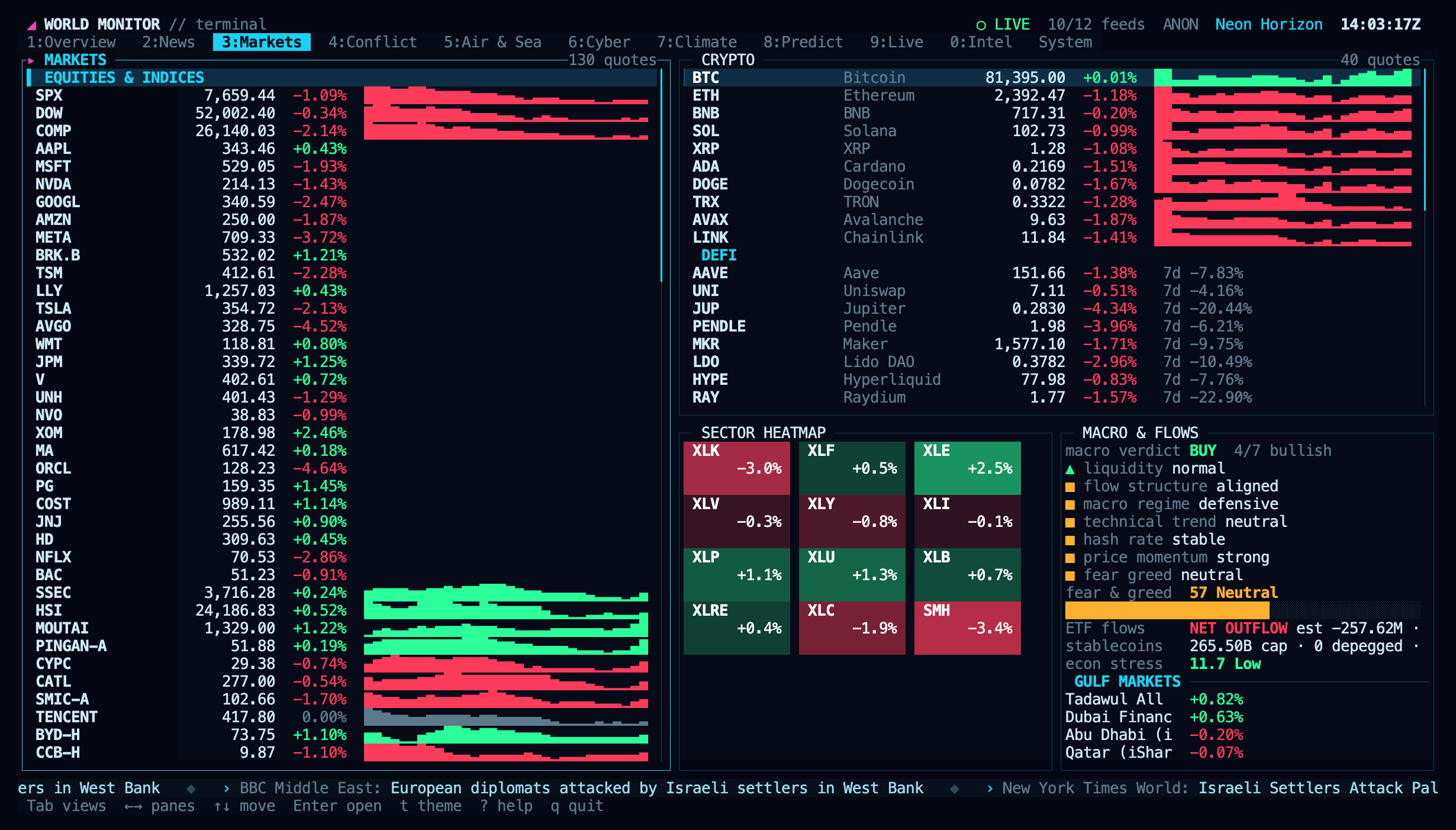The image size is (1456, 830).
Task: Click the equities panel scrollbar
Action: click(661, 175)
